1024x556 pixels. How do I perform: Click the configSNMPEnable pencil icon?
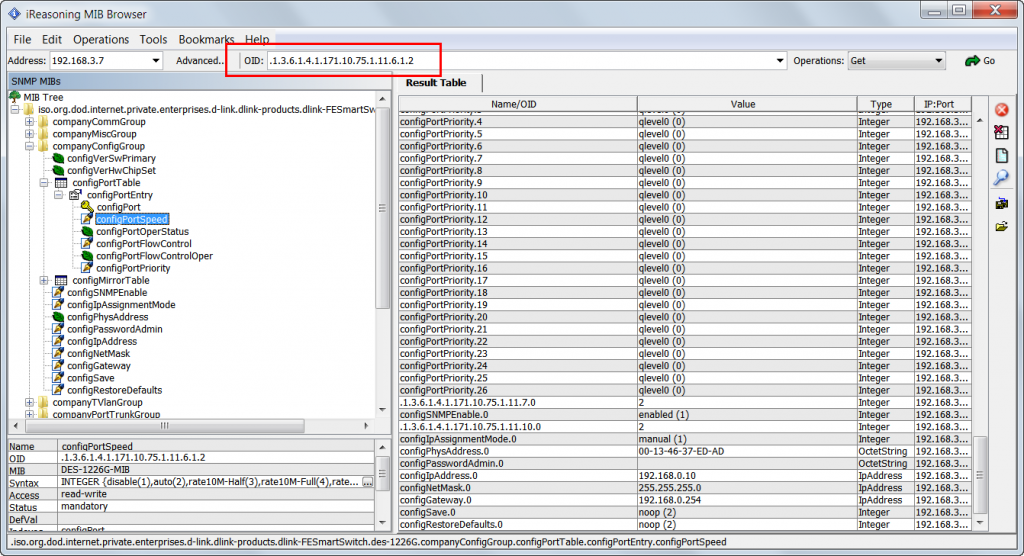(58, 293)
